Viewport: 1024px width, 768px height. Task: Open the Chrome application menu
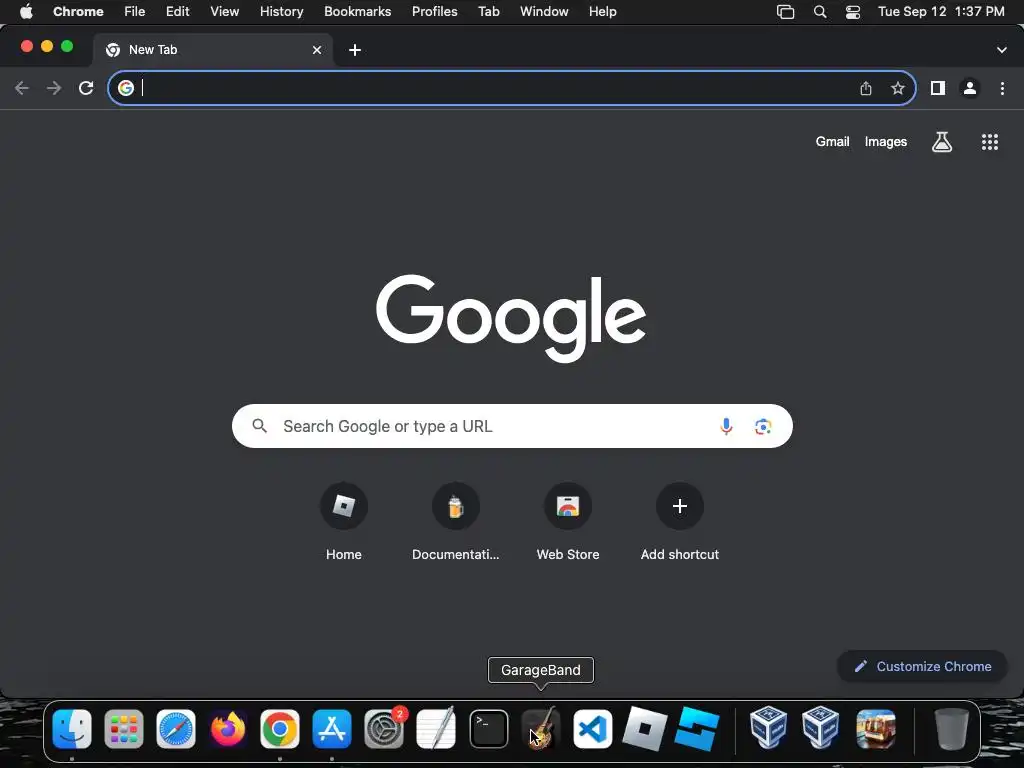coord(78,12)
